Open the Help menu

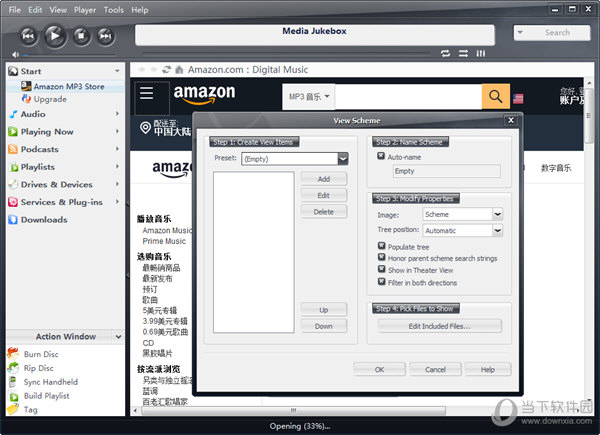tap(140, 10)
